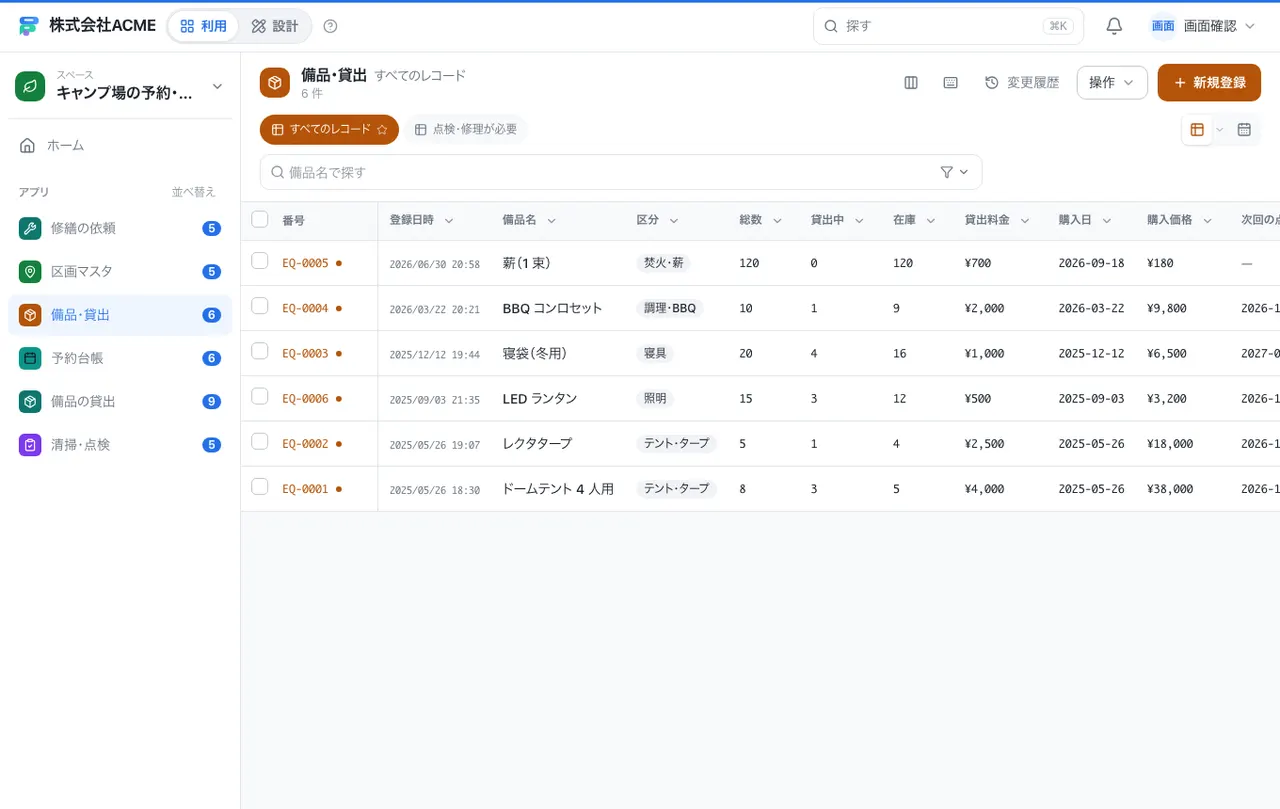
Task: Open the 備品名 column menu
Action: click(551, 220)
